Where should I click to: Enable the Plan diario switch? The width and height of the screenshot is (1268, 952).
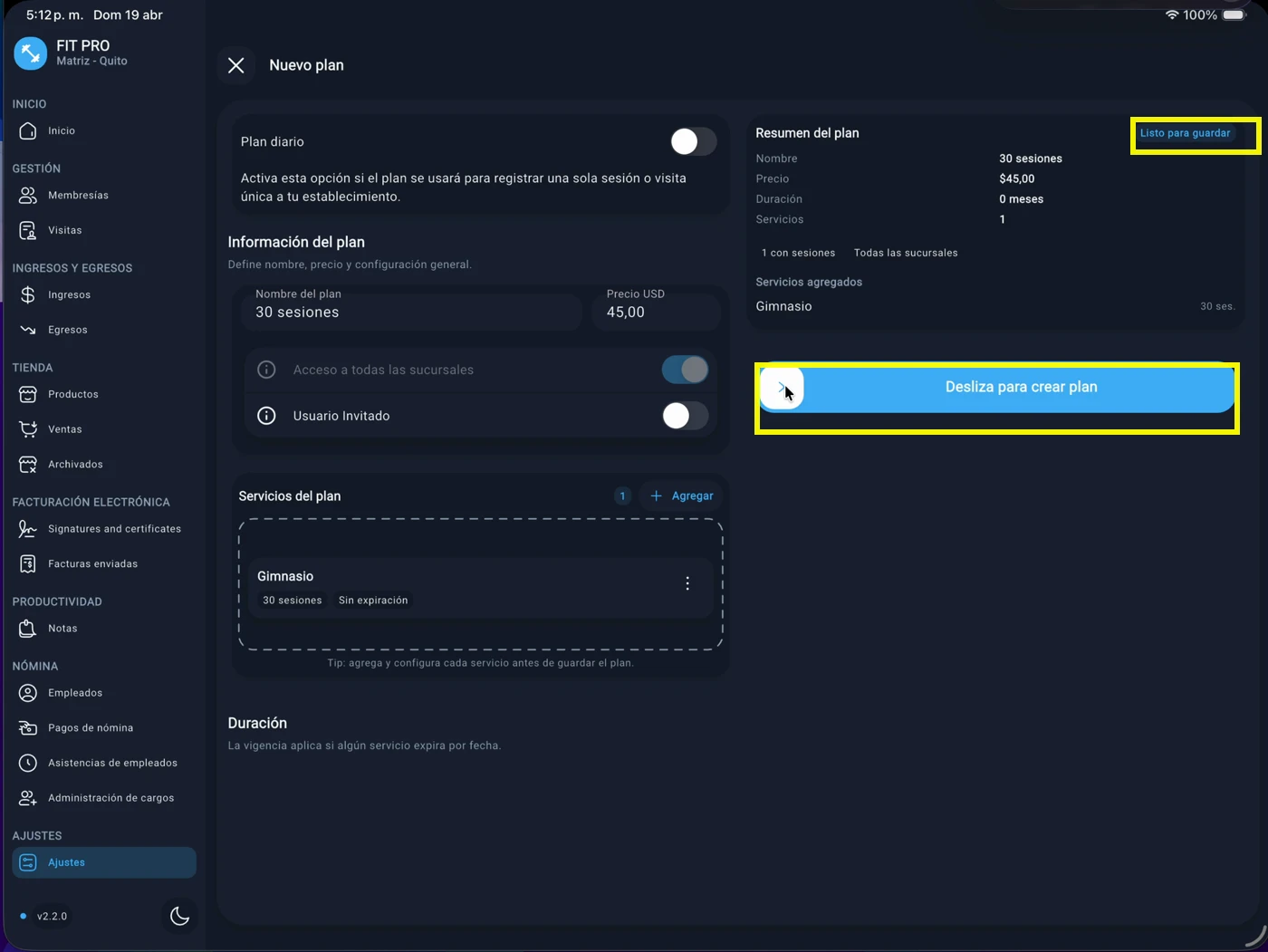tap(693, 141)
